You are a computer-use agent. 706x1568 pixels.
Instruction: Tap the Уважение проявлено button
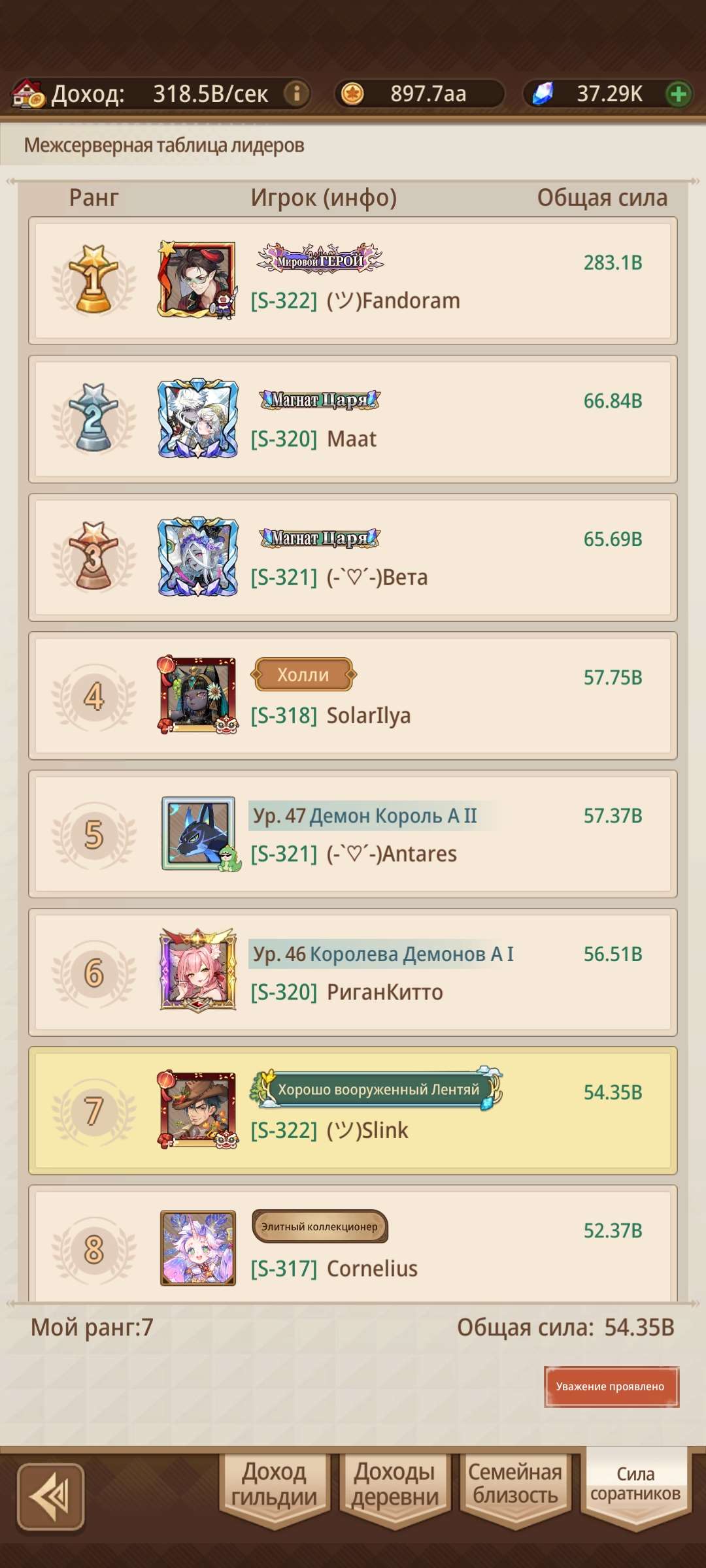[611, 1386]
